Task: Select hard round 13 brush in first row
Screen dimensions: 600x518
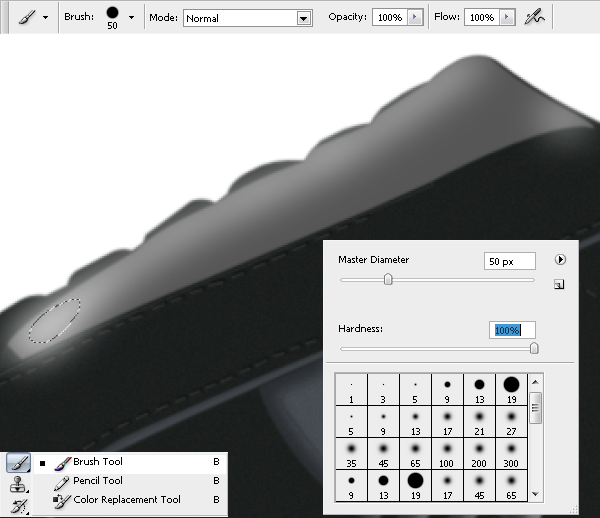Action: coord(479,390)
